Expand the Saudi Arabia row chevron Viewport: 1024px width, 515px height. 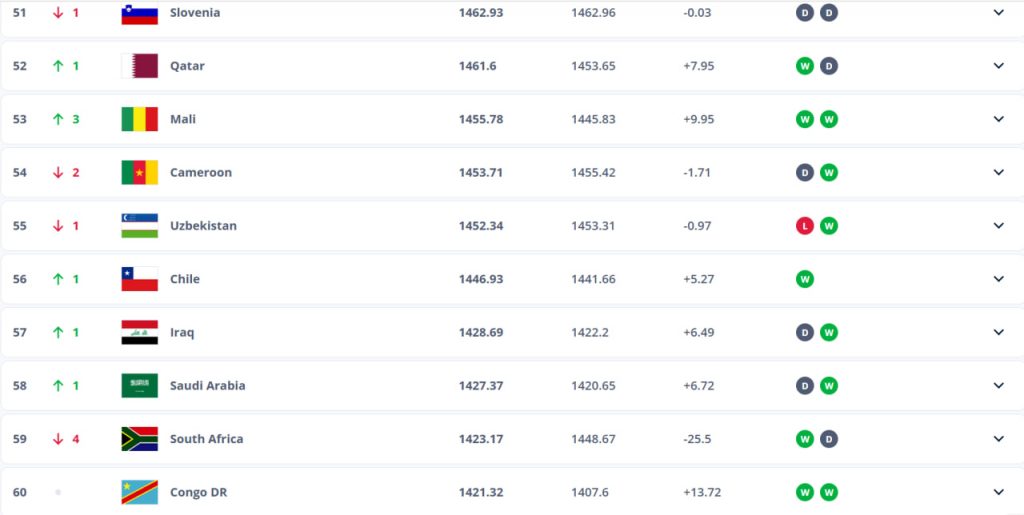coord(998,385)
